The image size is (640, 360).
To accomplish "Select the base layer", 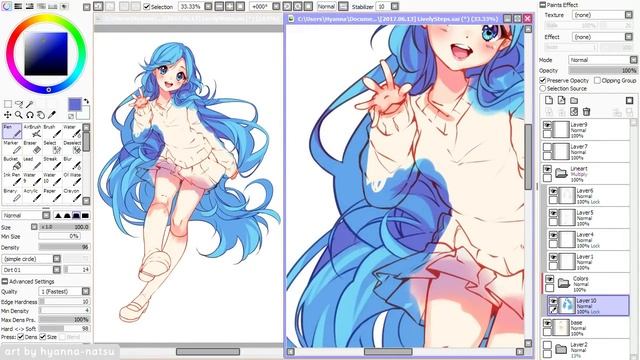I will coord(585,328).
